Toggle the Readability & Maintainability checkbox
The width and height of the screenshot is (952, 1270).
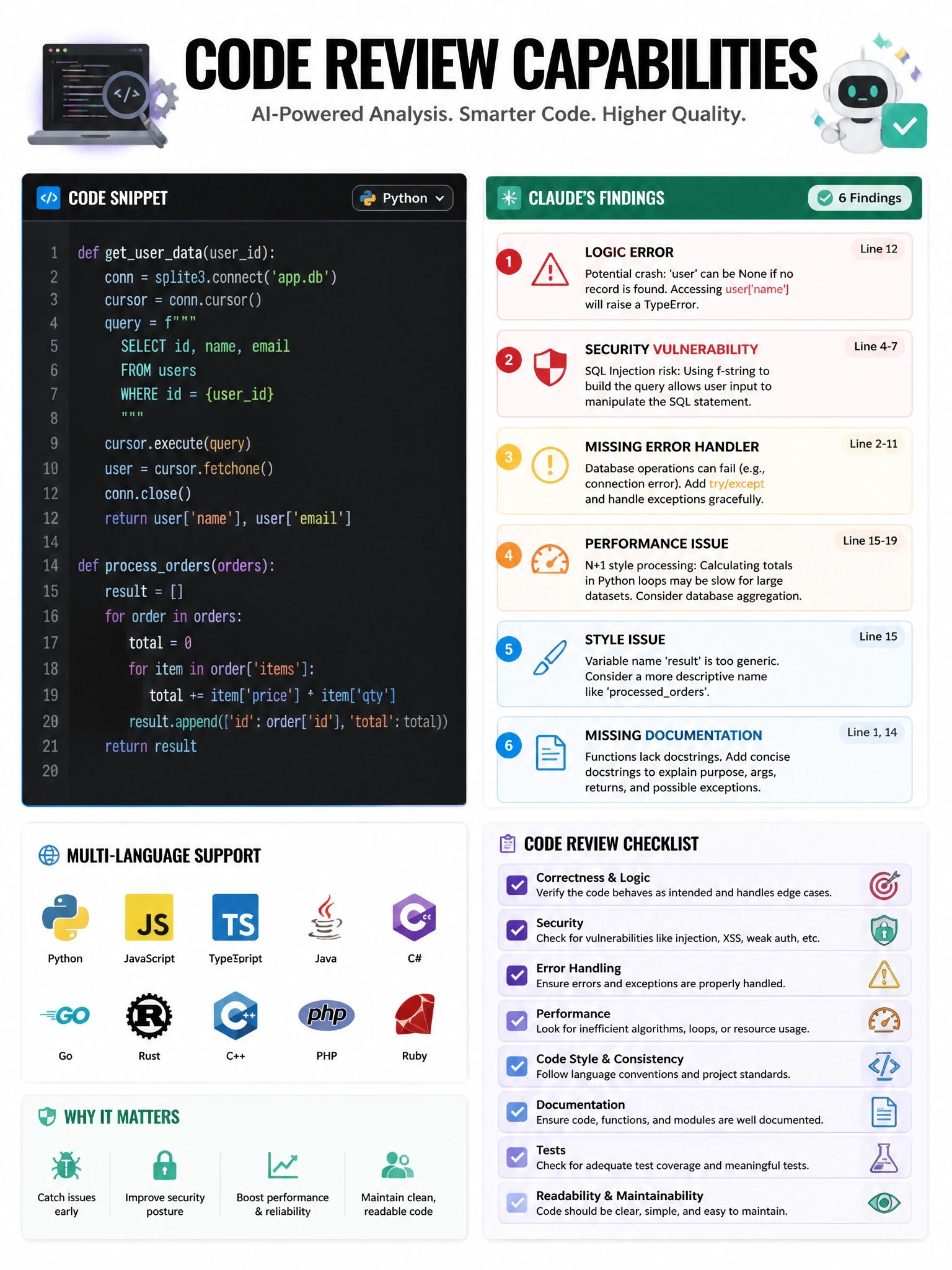(516, 1203)
